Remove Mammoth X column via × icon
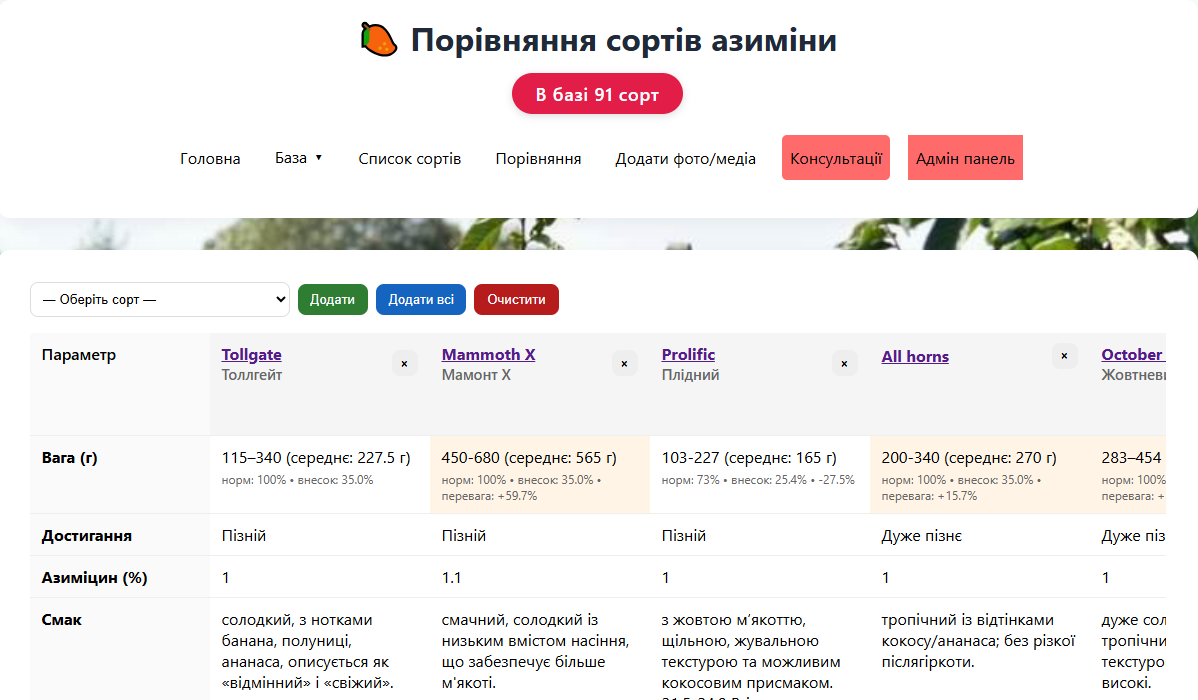Image resolution: width=1198 pixels, height=700 pixels. (624, 364)
